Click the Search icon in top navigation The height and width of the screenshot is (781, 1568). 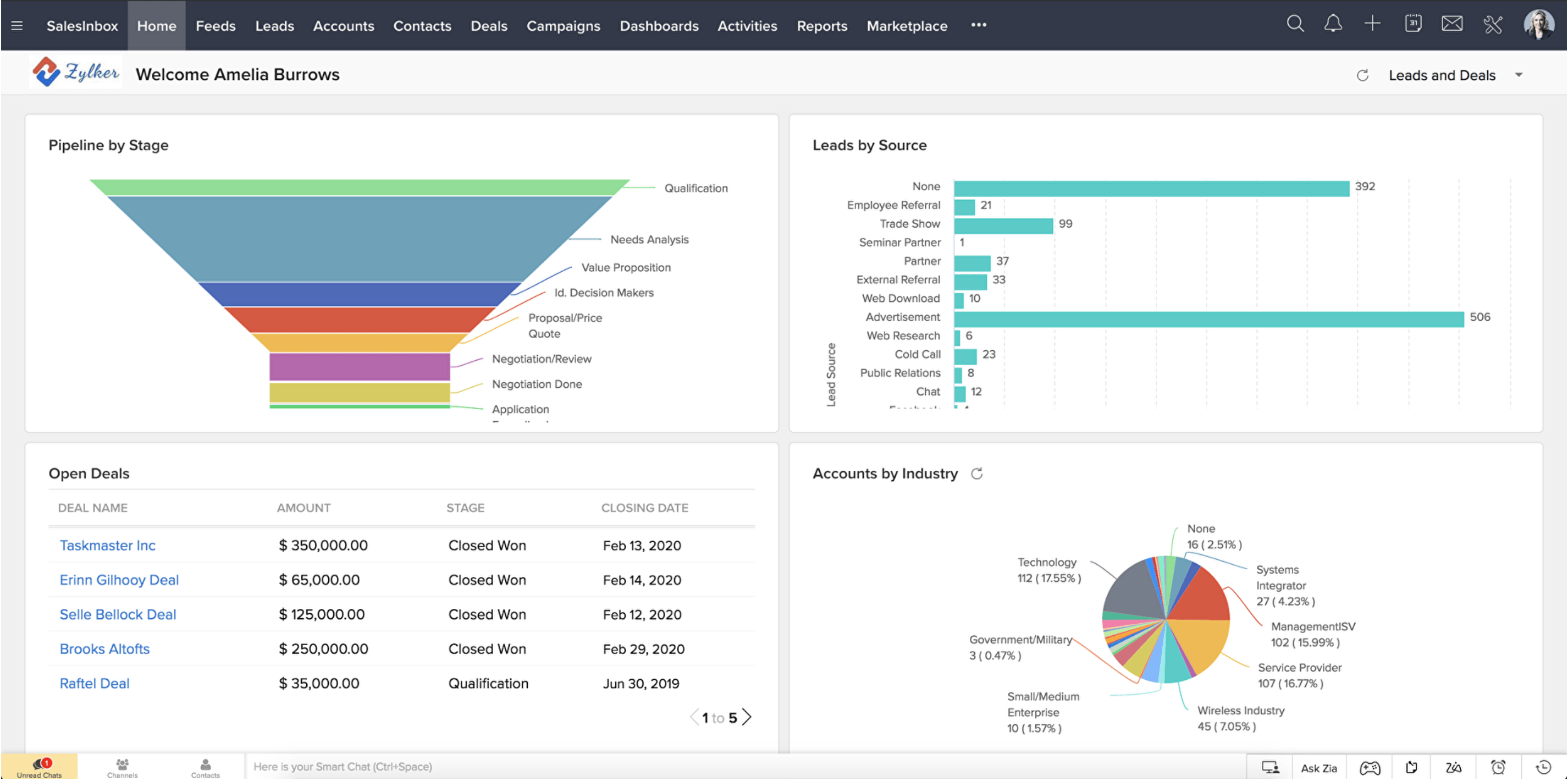1296,25
